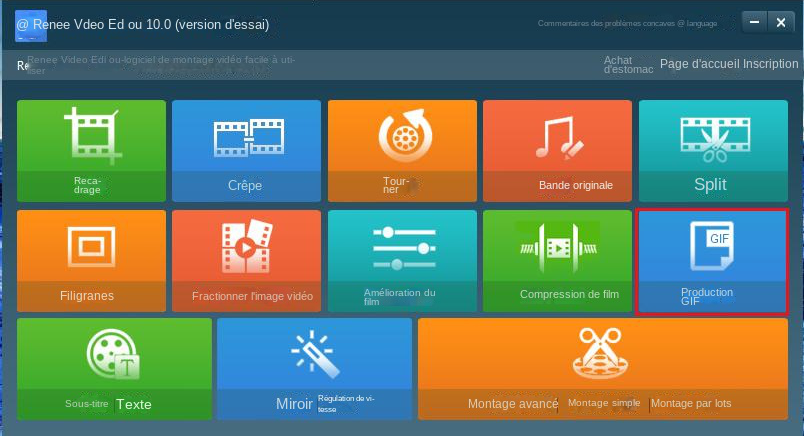Click the Montage par lots label
804x436 pixels.
(691, 404)
